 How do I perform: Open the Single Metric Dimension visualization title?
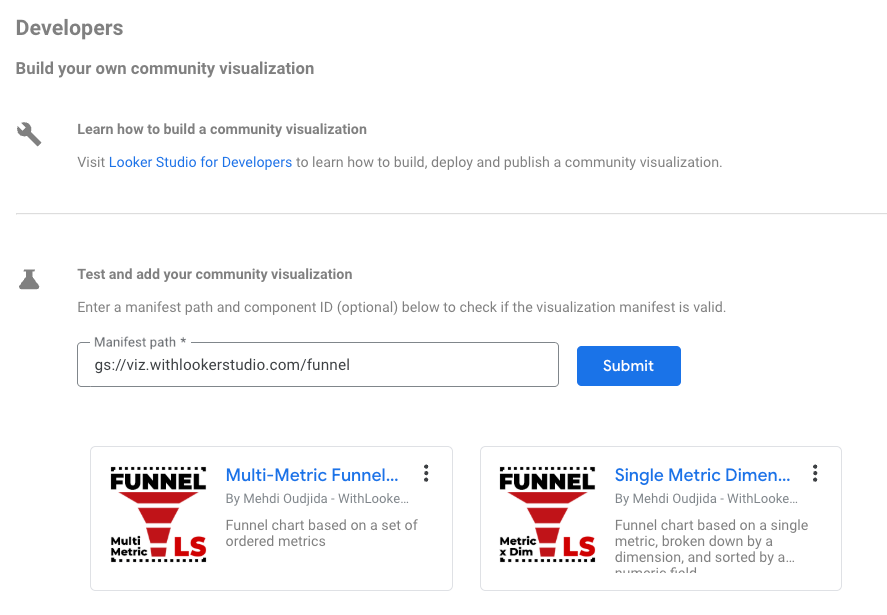click(702, 475)
